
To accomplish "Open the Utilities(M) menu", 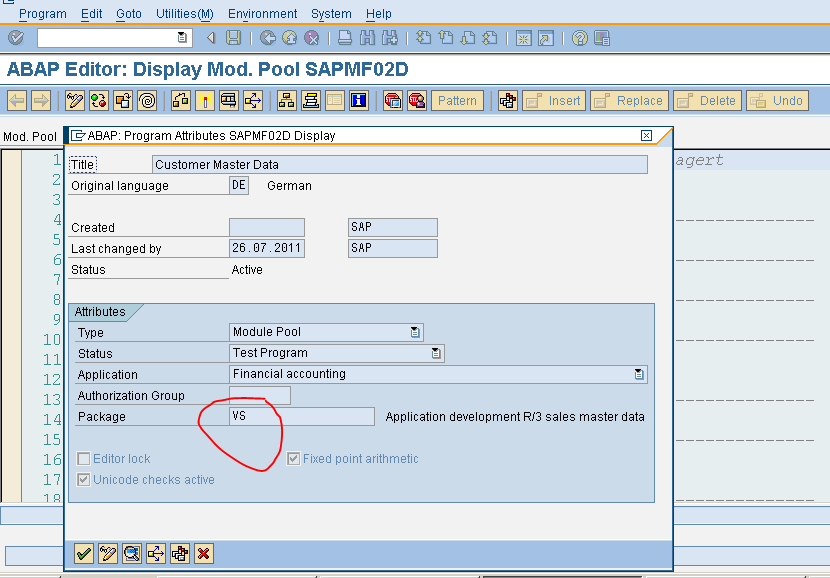I will click(x=184, y=13).
